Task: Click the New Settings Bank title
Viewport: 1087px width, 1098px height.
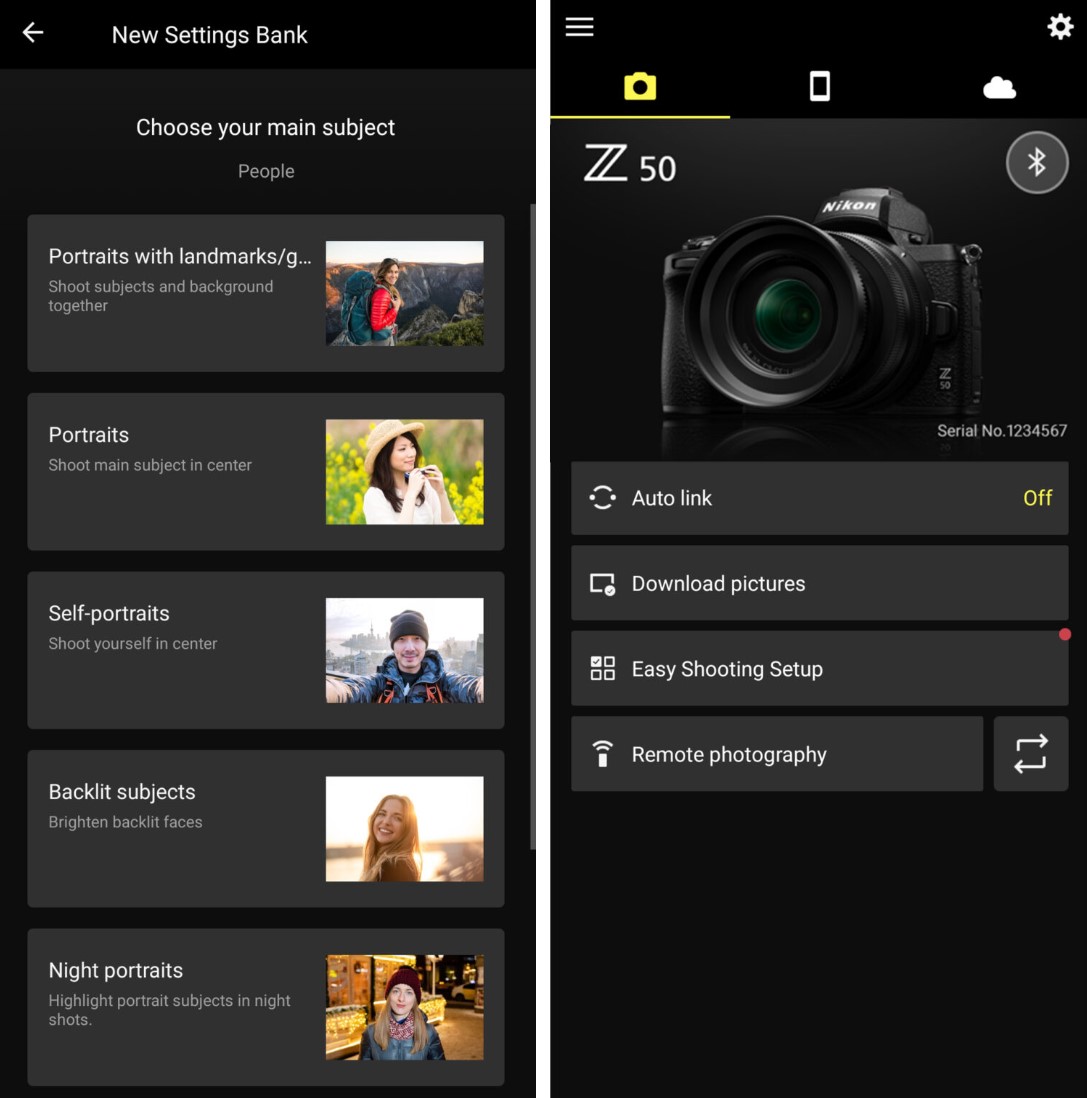Action: point(209,34)
